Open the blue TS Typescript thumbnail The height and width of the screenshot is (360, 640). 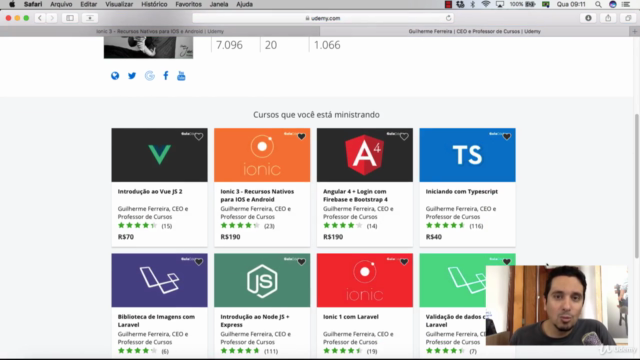coord(467,155)
